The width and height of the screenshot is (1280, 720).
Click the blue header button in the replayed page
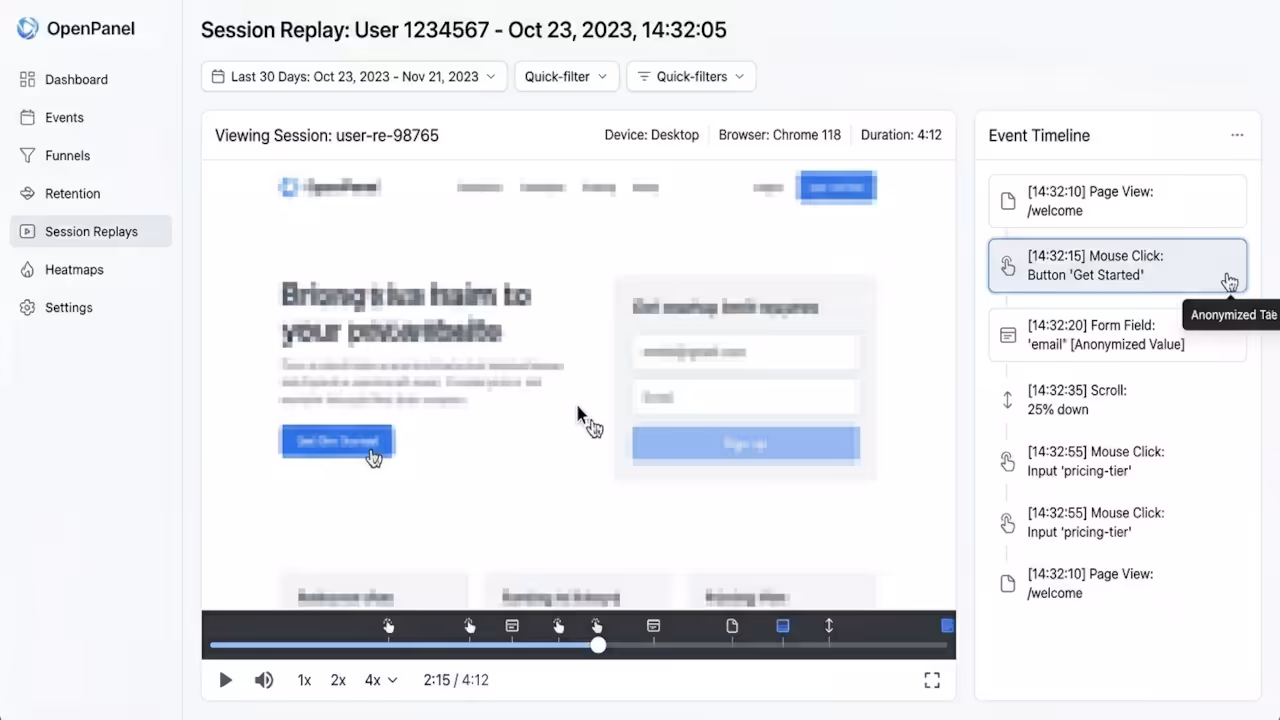tap(836, 187)
